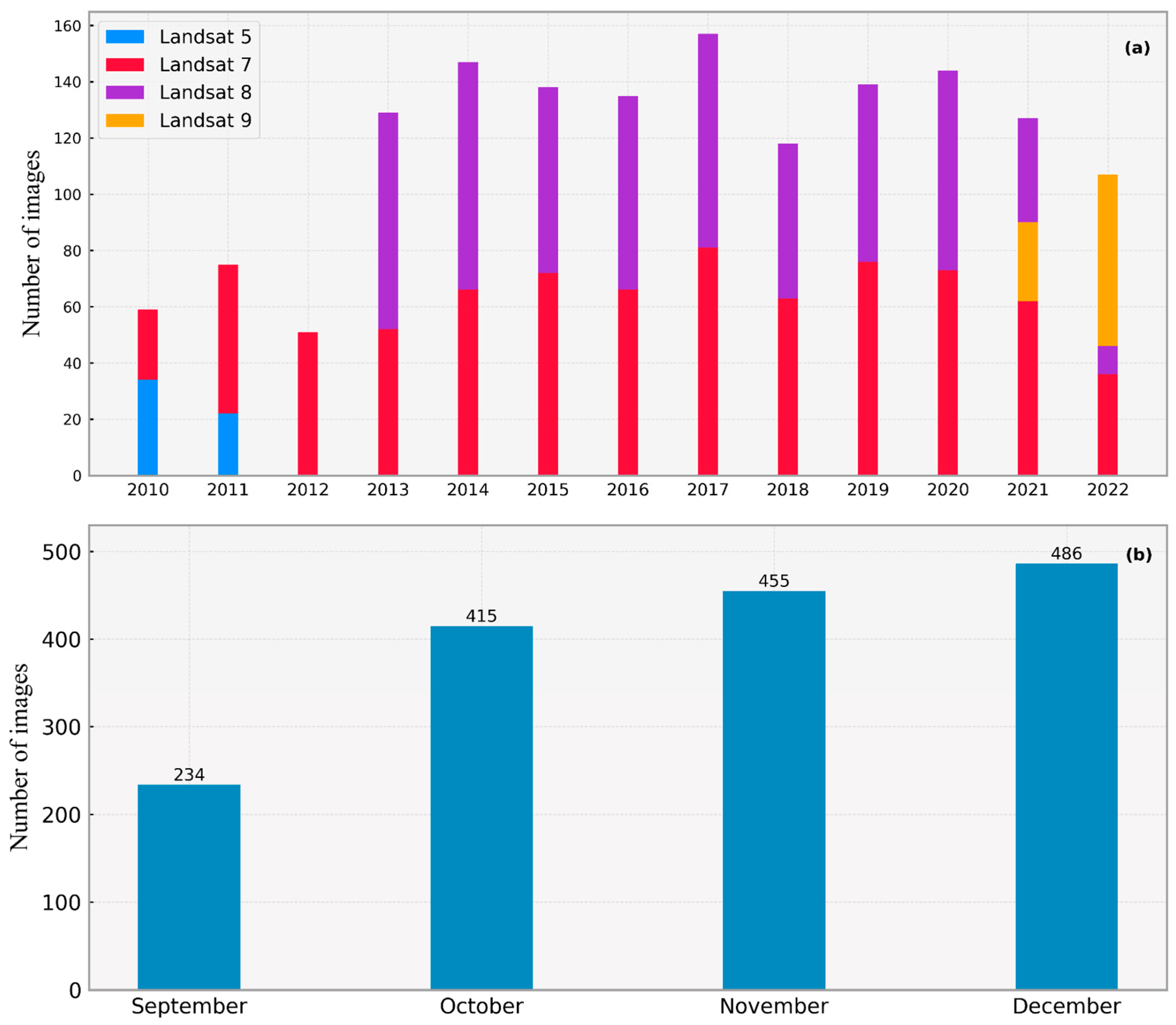Click the November bar in lower chart
Screen dimensions: 1176x1025
(773, 790)
